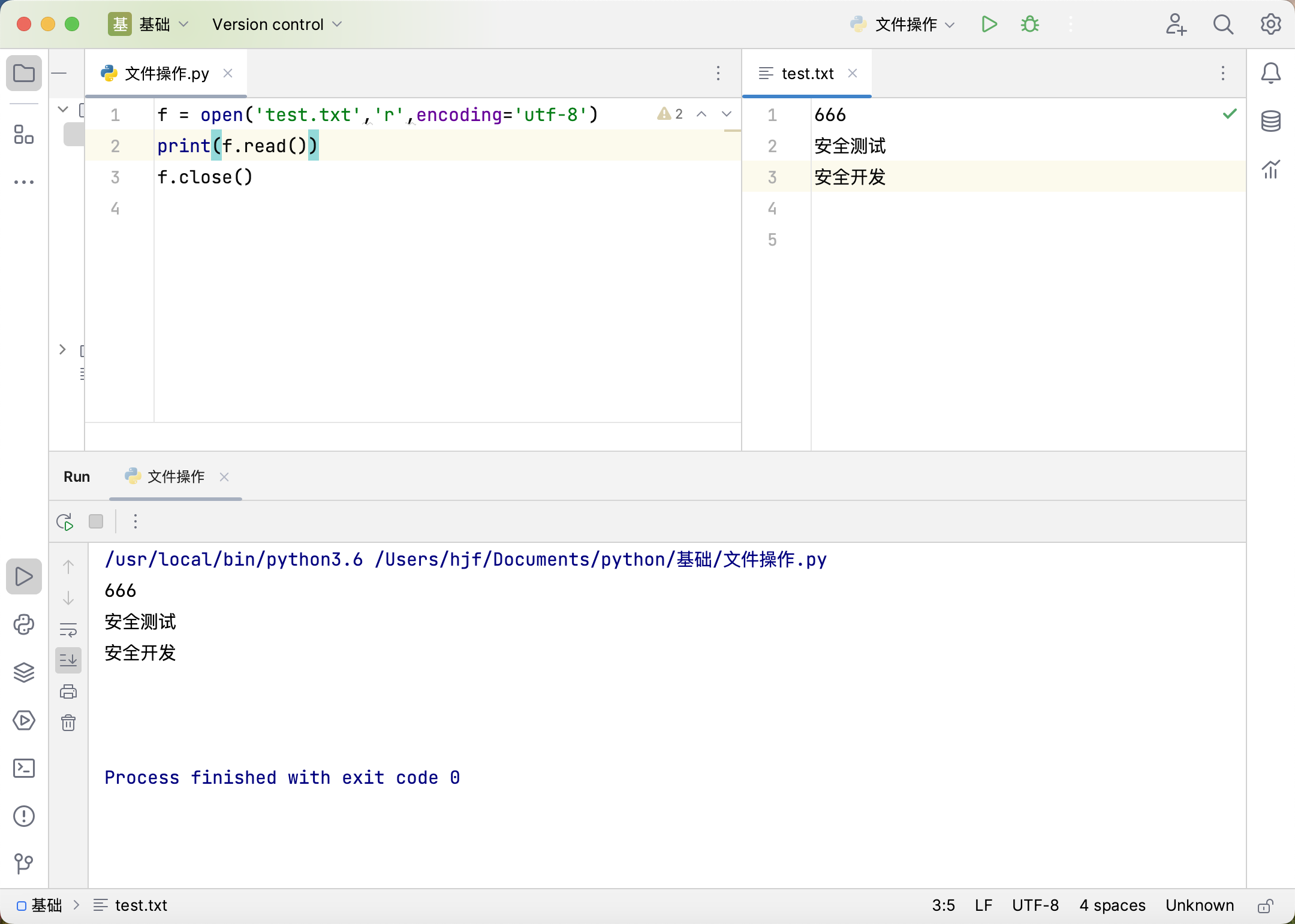Viewport: 1295px width, 924px height.
Task: Print the console output
Action: point(68,692)
